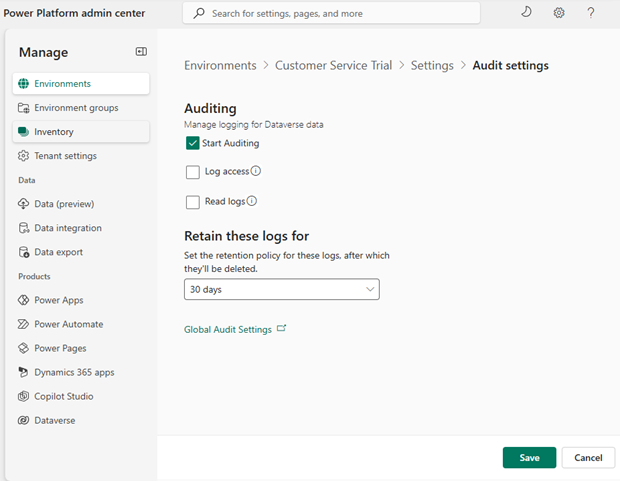Open Copilot Studio menu item
Viewport: 620px width, 482px height.
(x=81, y=396)
